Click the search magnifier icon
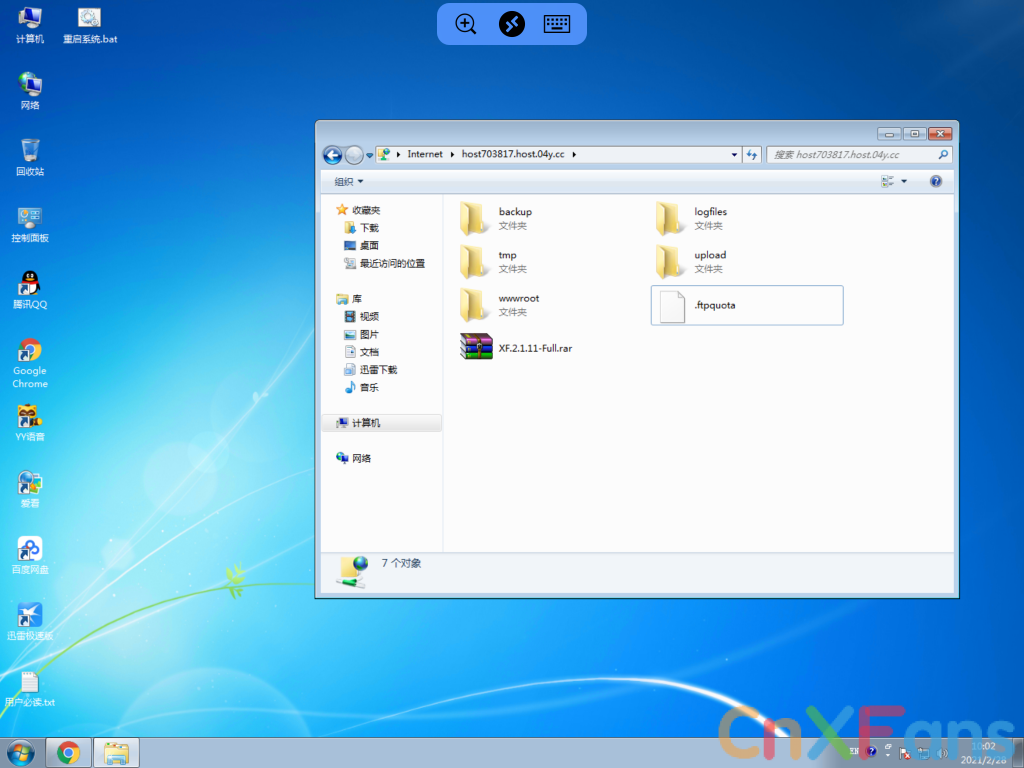1024x768 pixels. (942, 155)
